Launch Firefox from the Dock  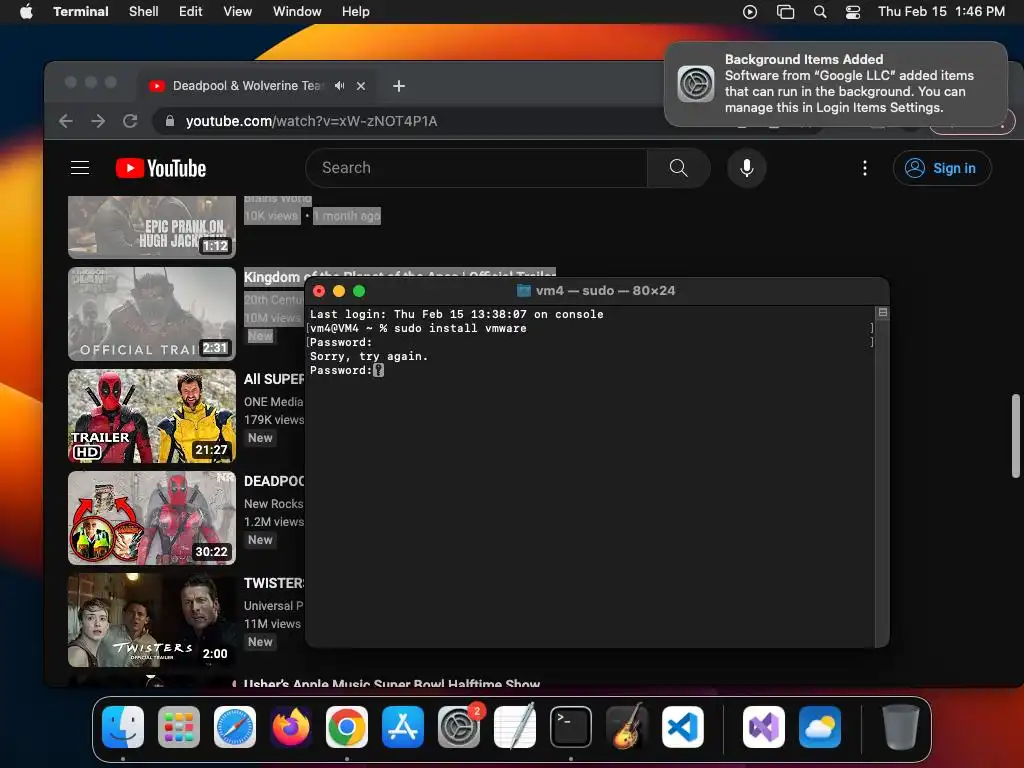[x=291, y=727]
